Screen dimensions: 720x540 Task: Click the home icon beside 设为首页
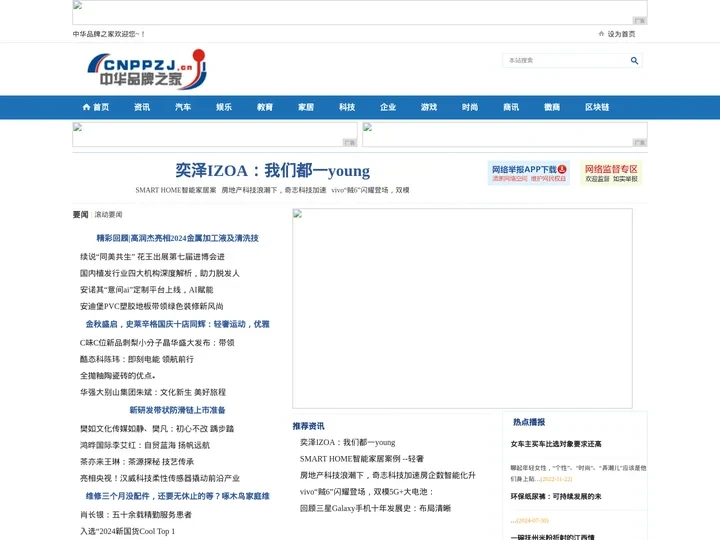point(601,34)
